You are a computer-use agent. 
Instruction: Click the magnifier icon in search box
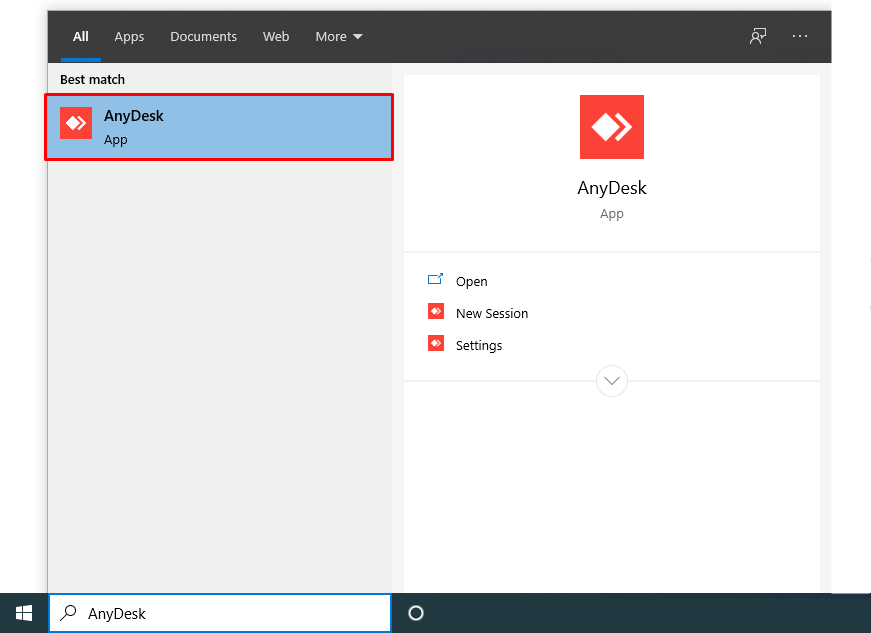click(68, 613)
